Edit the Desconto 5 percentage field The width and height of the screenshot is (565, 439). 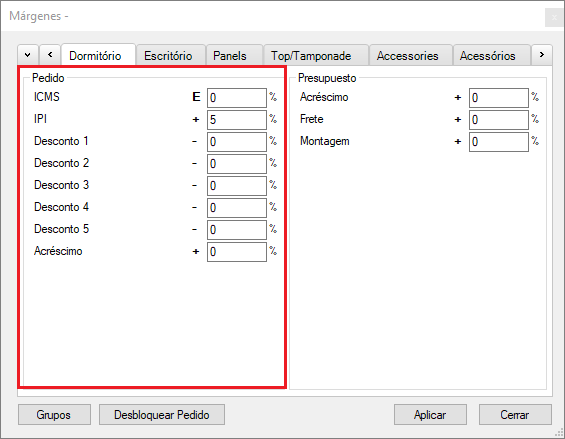coord(237,230)
